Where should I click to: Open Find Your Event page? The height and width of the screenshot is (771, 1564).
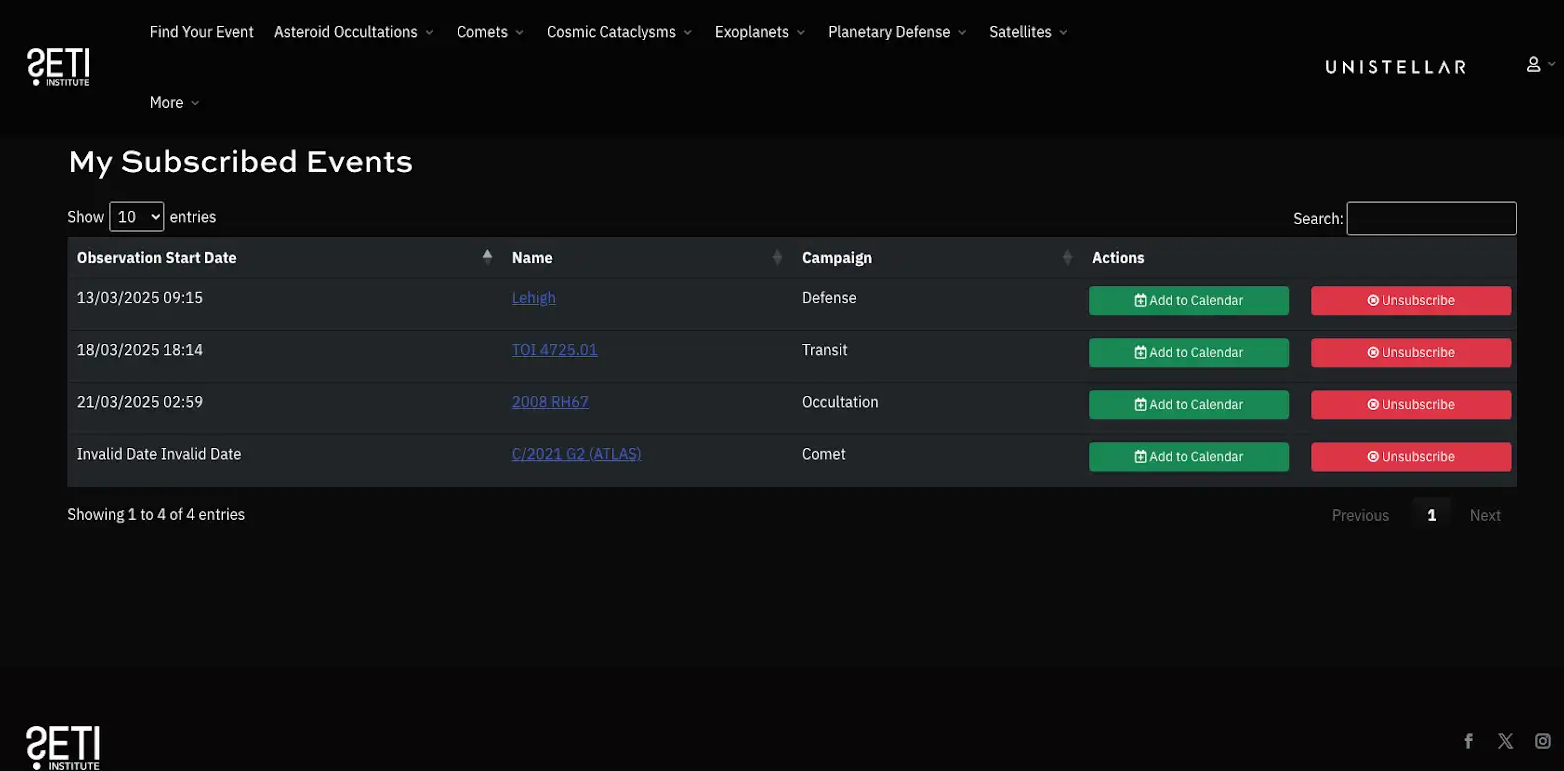tap(201, 32)
